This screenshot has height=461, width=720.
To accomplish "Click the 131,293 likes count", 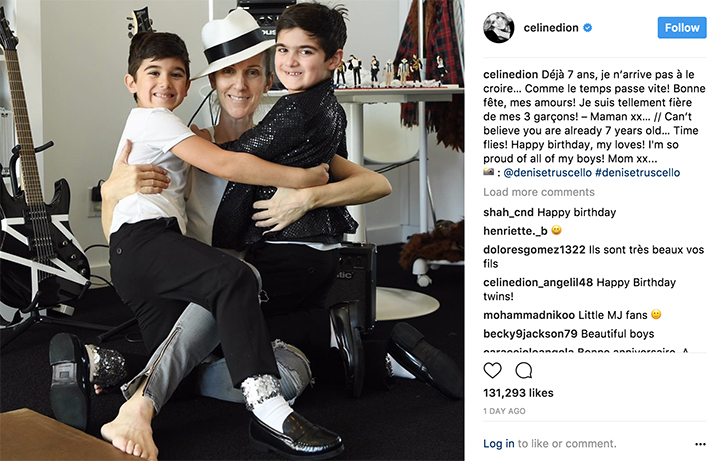I will coord(518,393).
